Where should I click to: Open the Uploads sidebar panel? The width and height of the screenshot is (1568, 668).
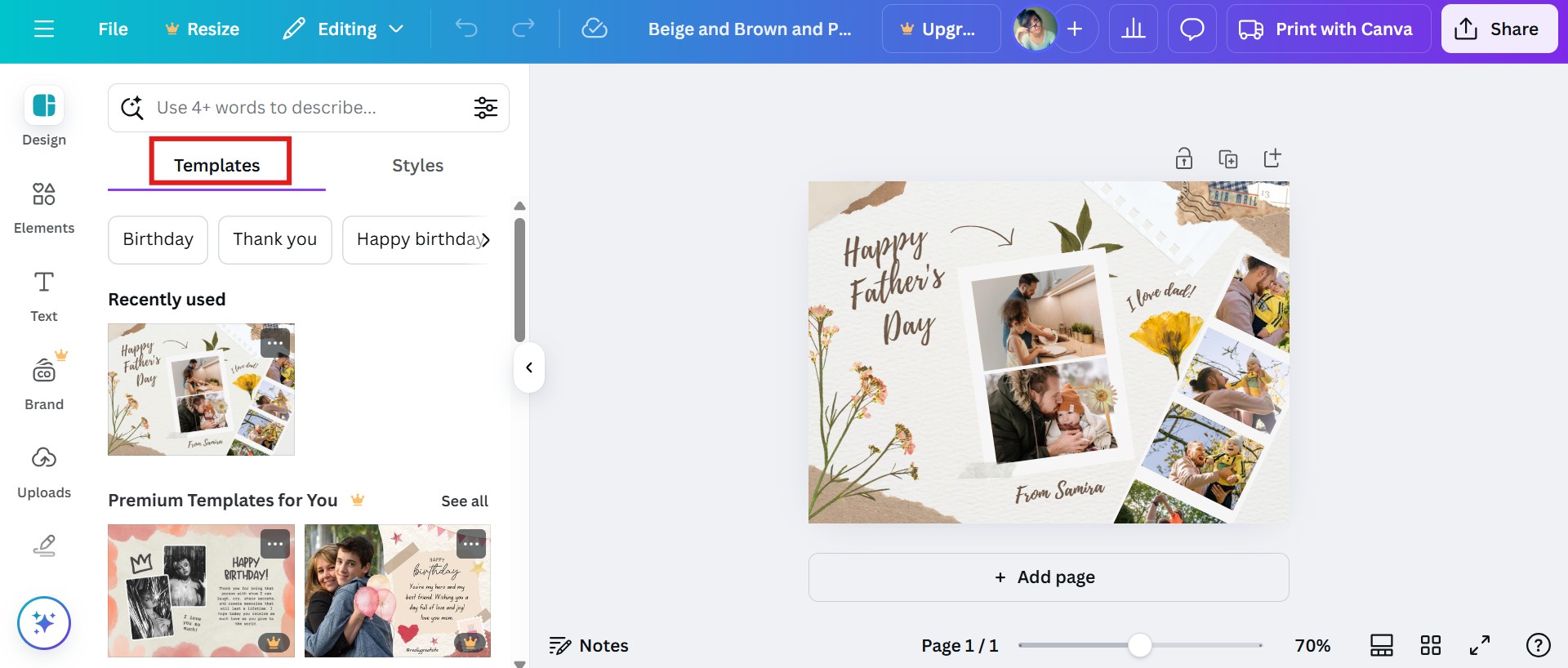tap(44, 472)
